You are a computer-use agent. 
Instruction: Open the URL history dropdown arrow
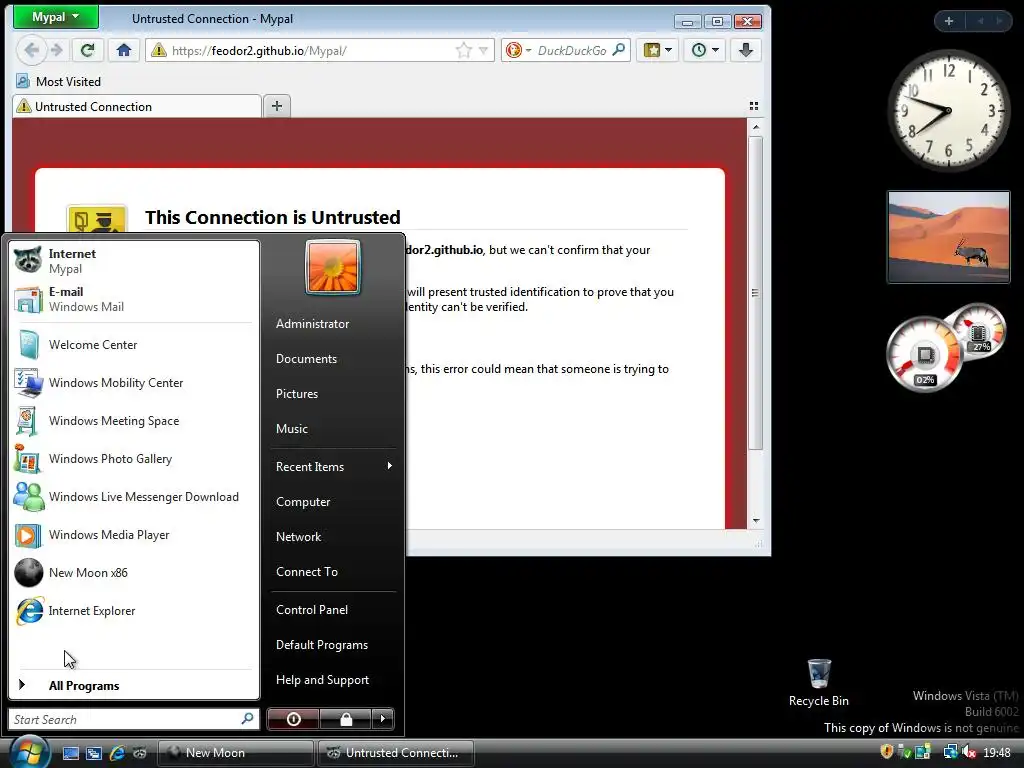pyautogui.click(x=483, y=50)
